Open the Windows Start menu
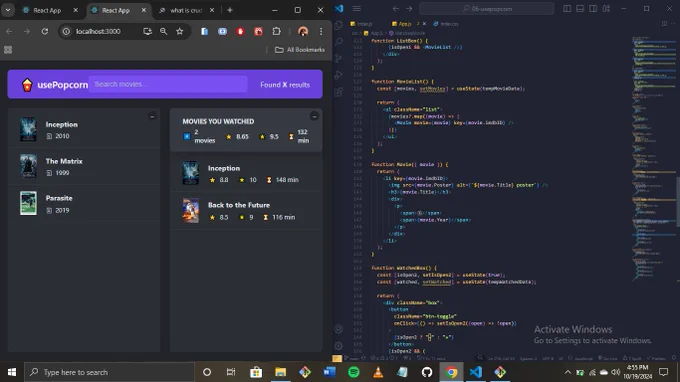The height and width of the screenshot is (382, 680). click(x=12, y=372)
